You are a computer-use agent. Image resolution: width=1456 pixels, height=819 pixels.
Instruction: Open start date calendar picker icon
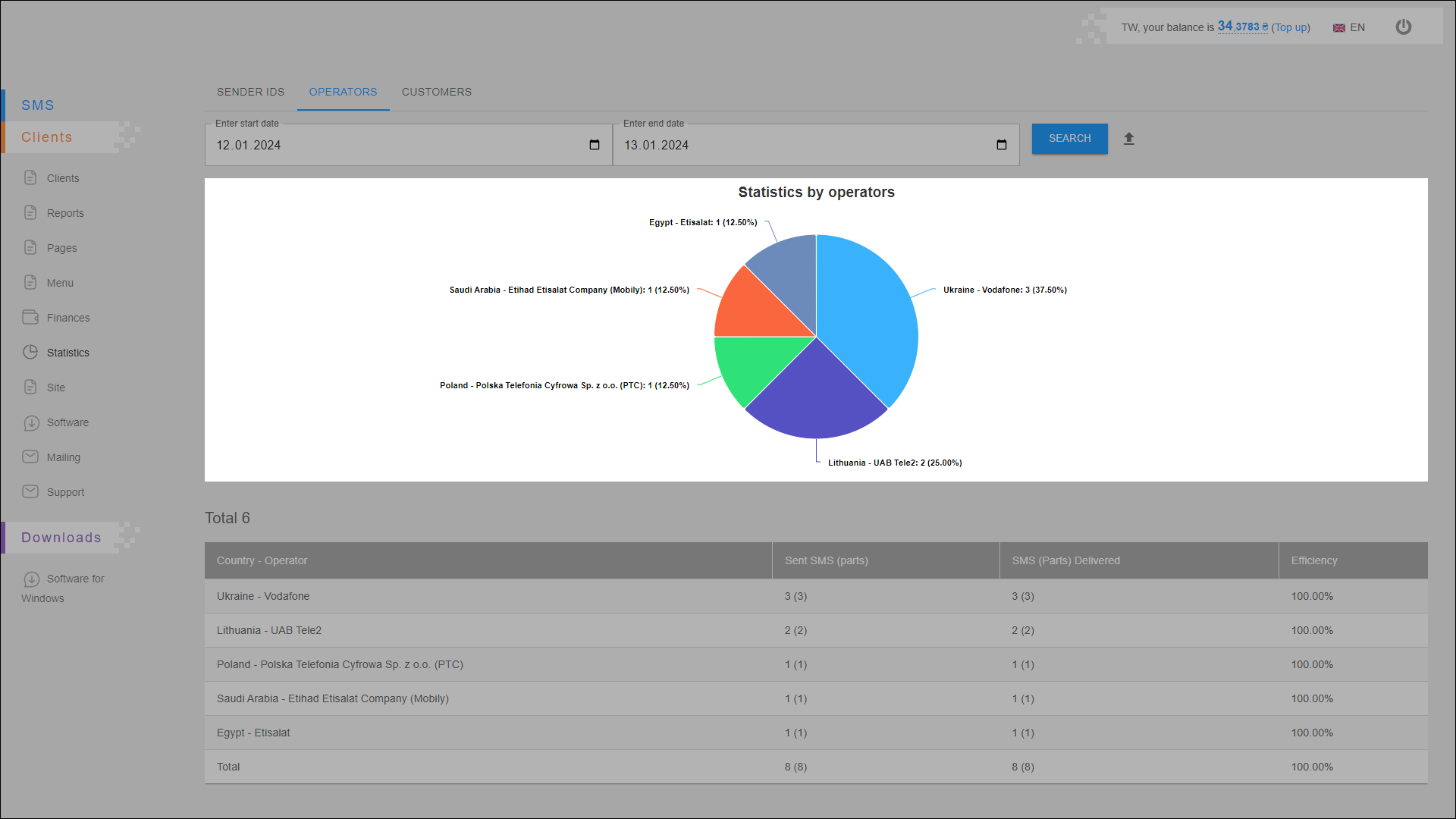click(x=595, y=145)
